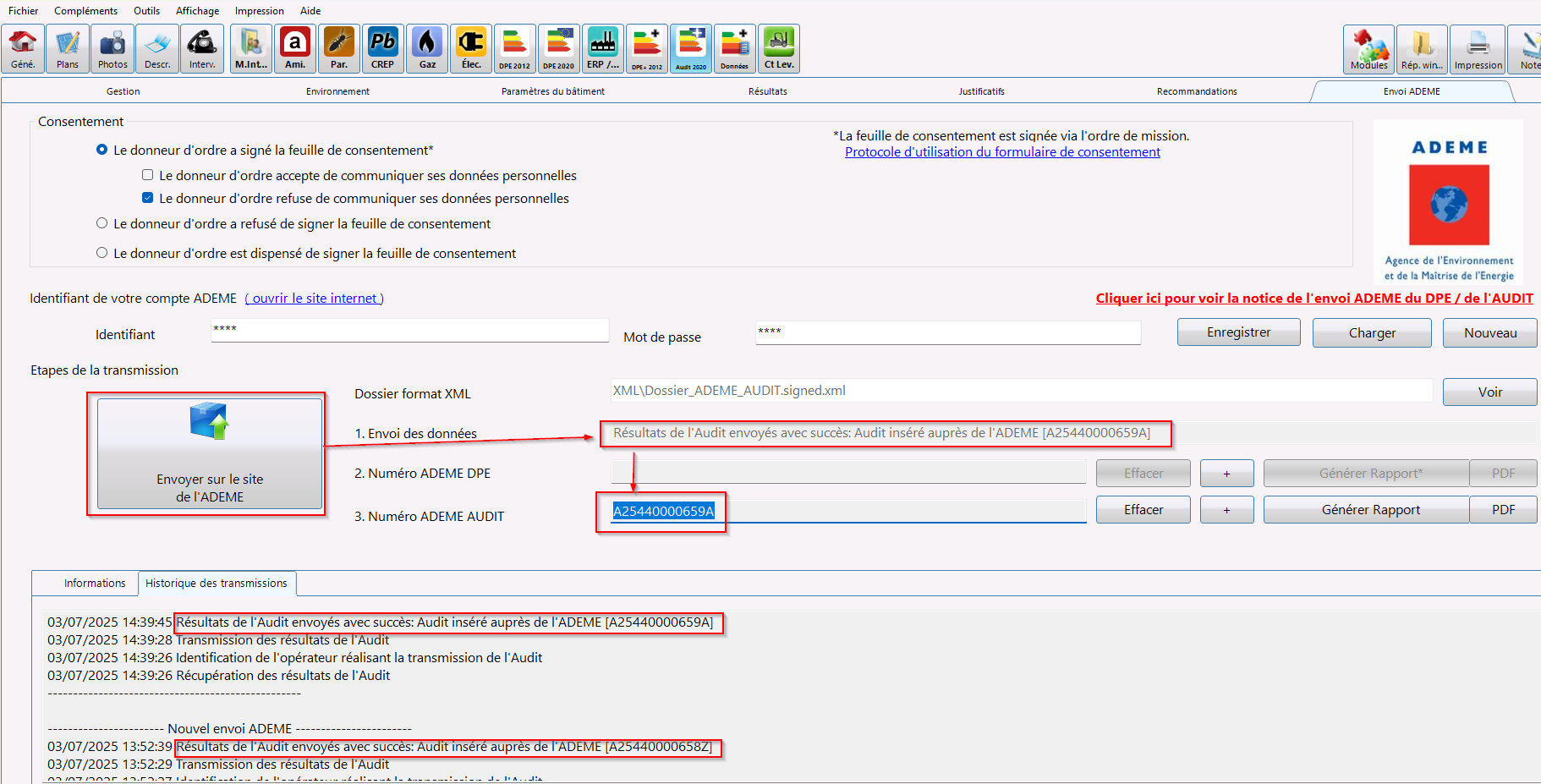Open the Aide menu
The height and width of the screenshot is (784, 1541).
pos(310,11)
